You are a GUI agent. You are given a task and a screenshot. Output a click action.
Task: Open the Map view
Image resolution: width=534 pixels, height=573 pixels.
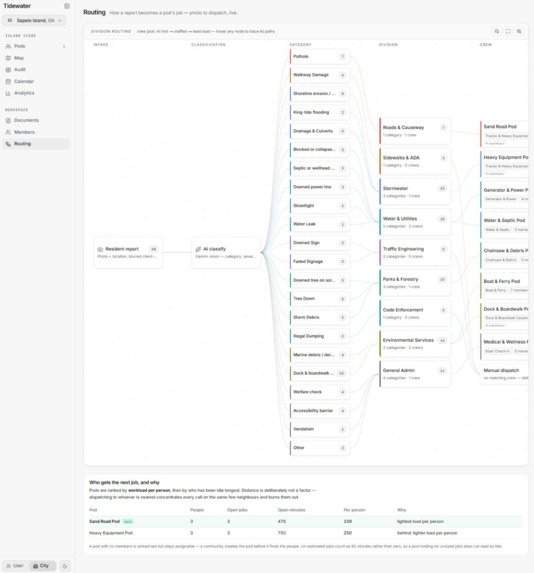tap(36, 58)
